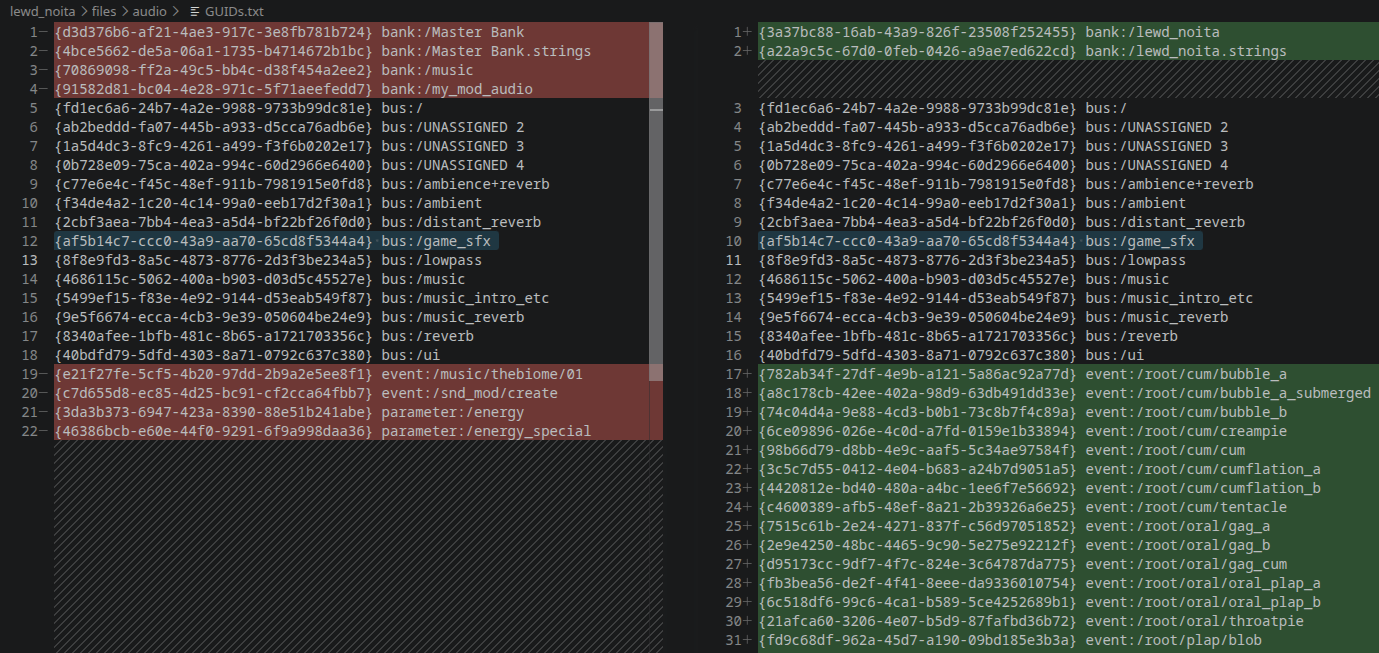The width and height of the screenshot is (1379, 653).
Task: Click 'bus:/UNASSIGNED 3' in the left diff pane
Action: [x=452, y=146]
